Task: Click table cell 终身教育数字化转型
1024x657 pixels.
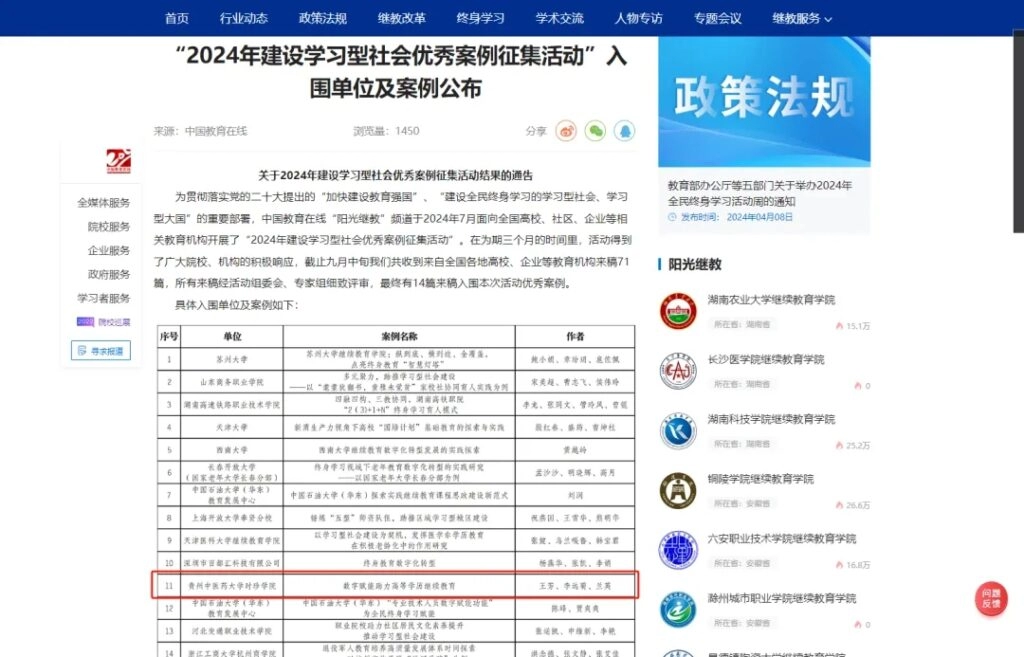Action: [399, 563]
